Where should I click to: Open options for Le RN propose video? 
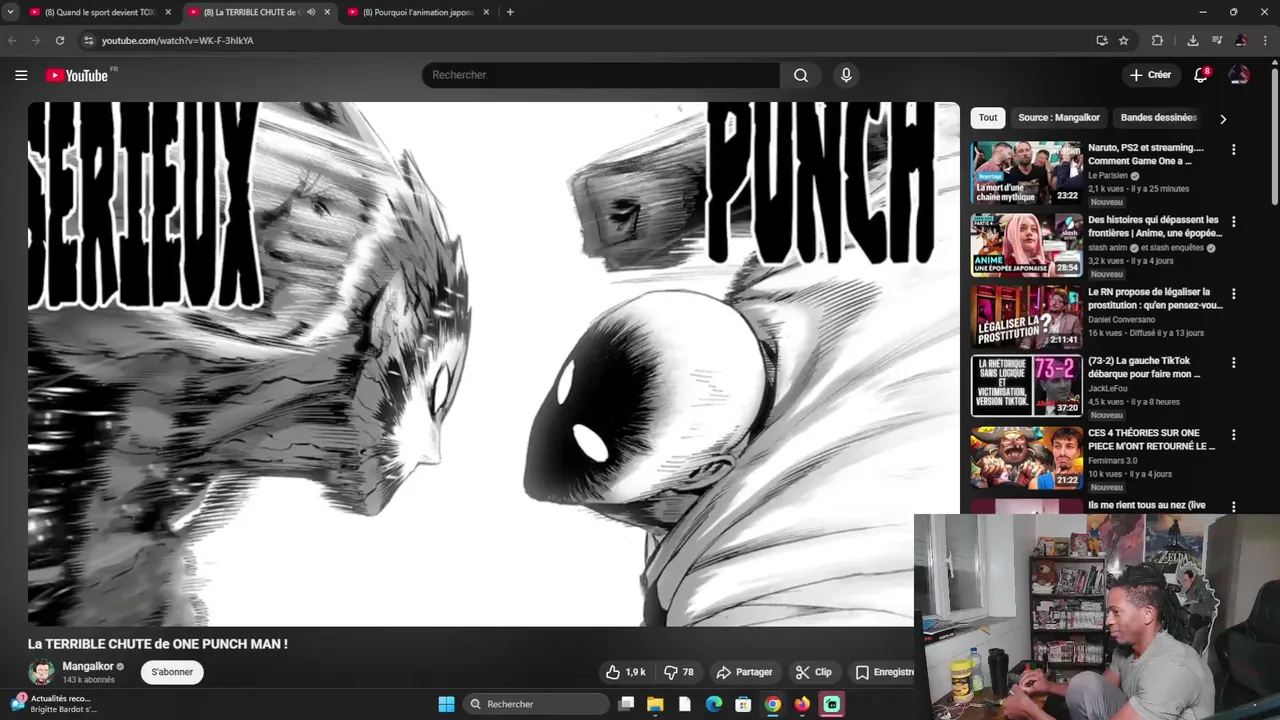1233,294
